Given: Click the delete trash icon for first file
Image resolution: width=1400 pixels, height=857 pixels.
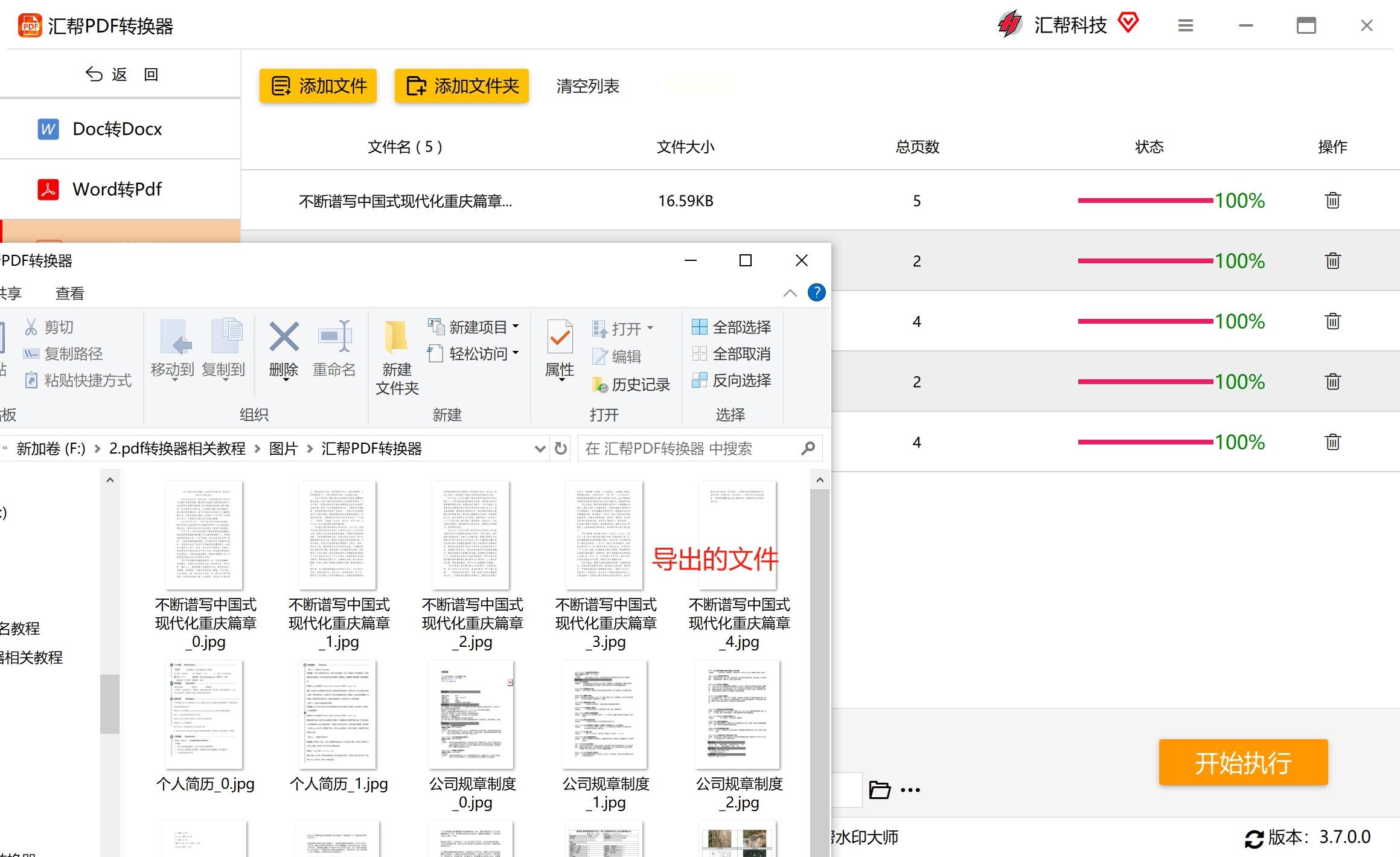Looking at the screenshot, I should [x=1332, y=201].
